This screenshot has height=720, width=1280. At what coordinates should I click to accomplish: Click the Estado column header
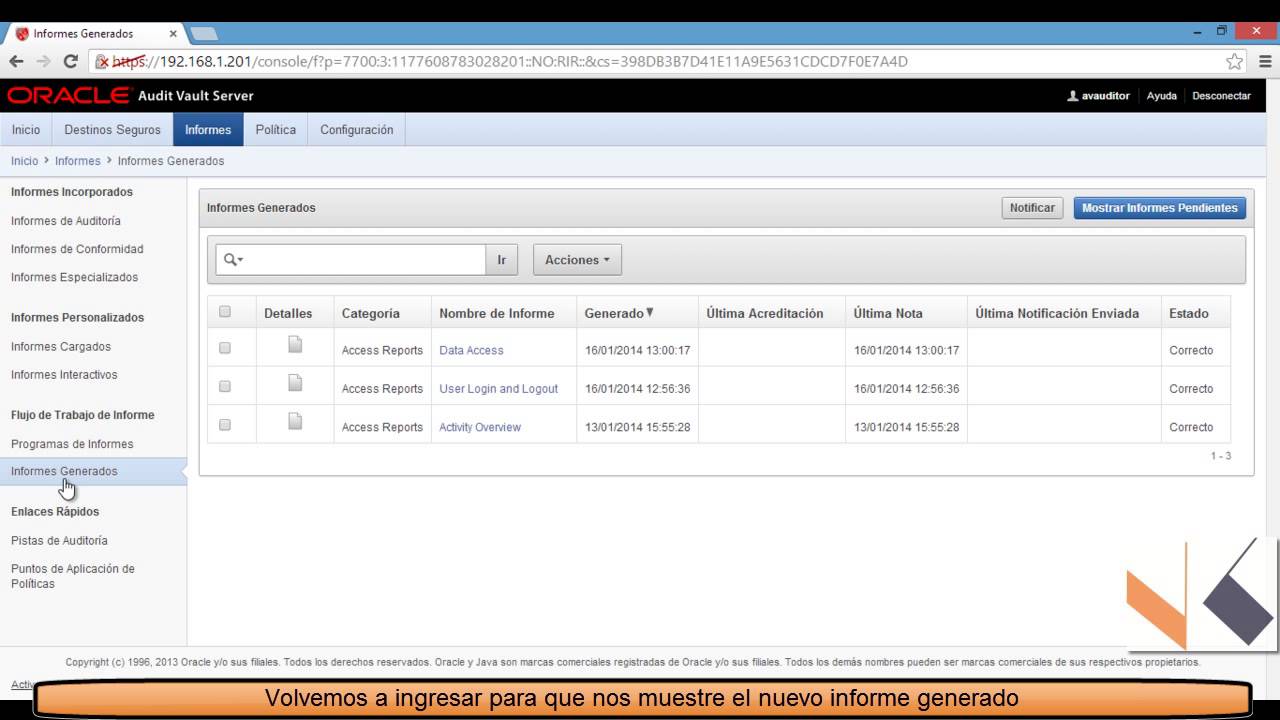(1188, 313)
